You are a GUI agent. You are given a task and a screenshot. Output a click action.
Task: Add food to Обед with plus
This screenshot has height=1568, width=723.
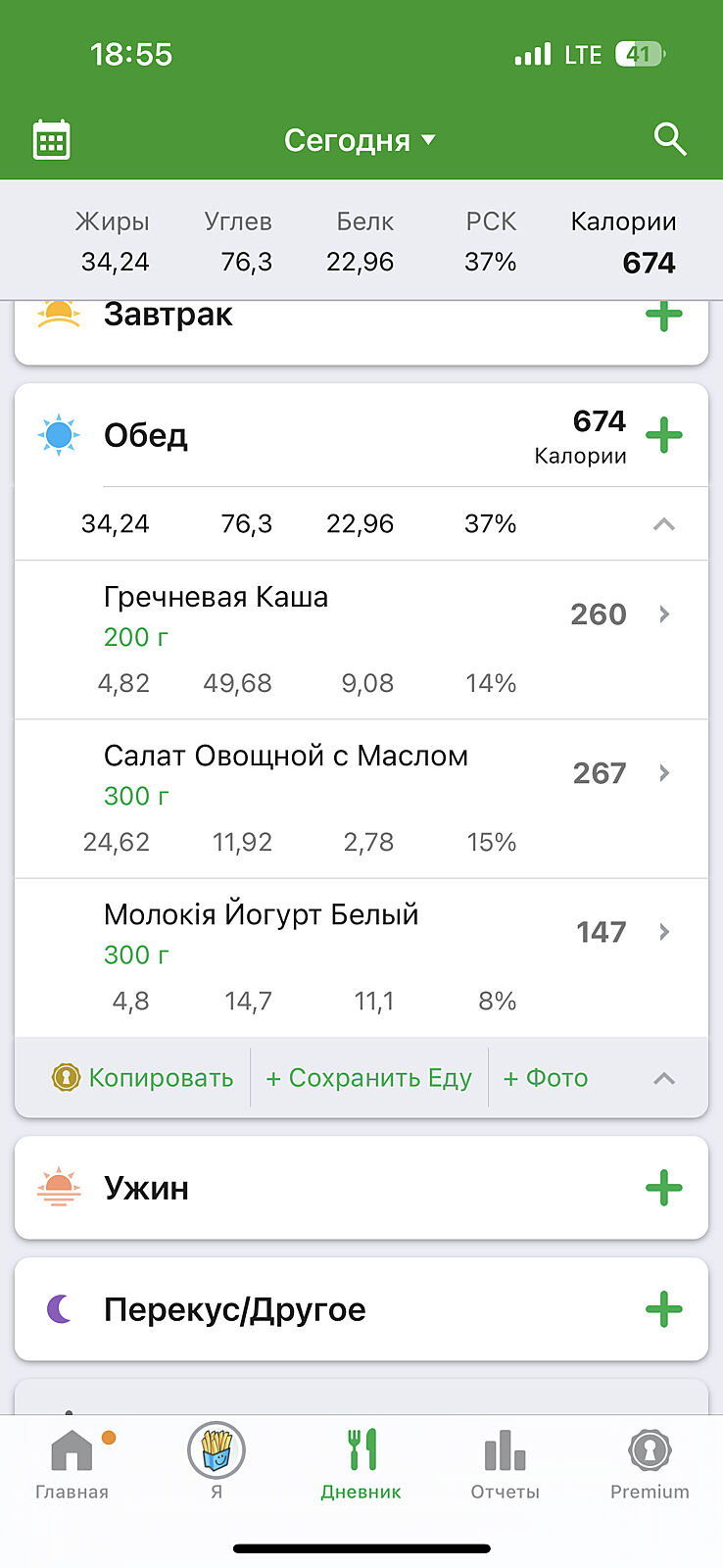pyautogui.click(x=663, y=435)
